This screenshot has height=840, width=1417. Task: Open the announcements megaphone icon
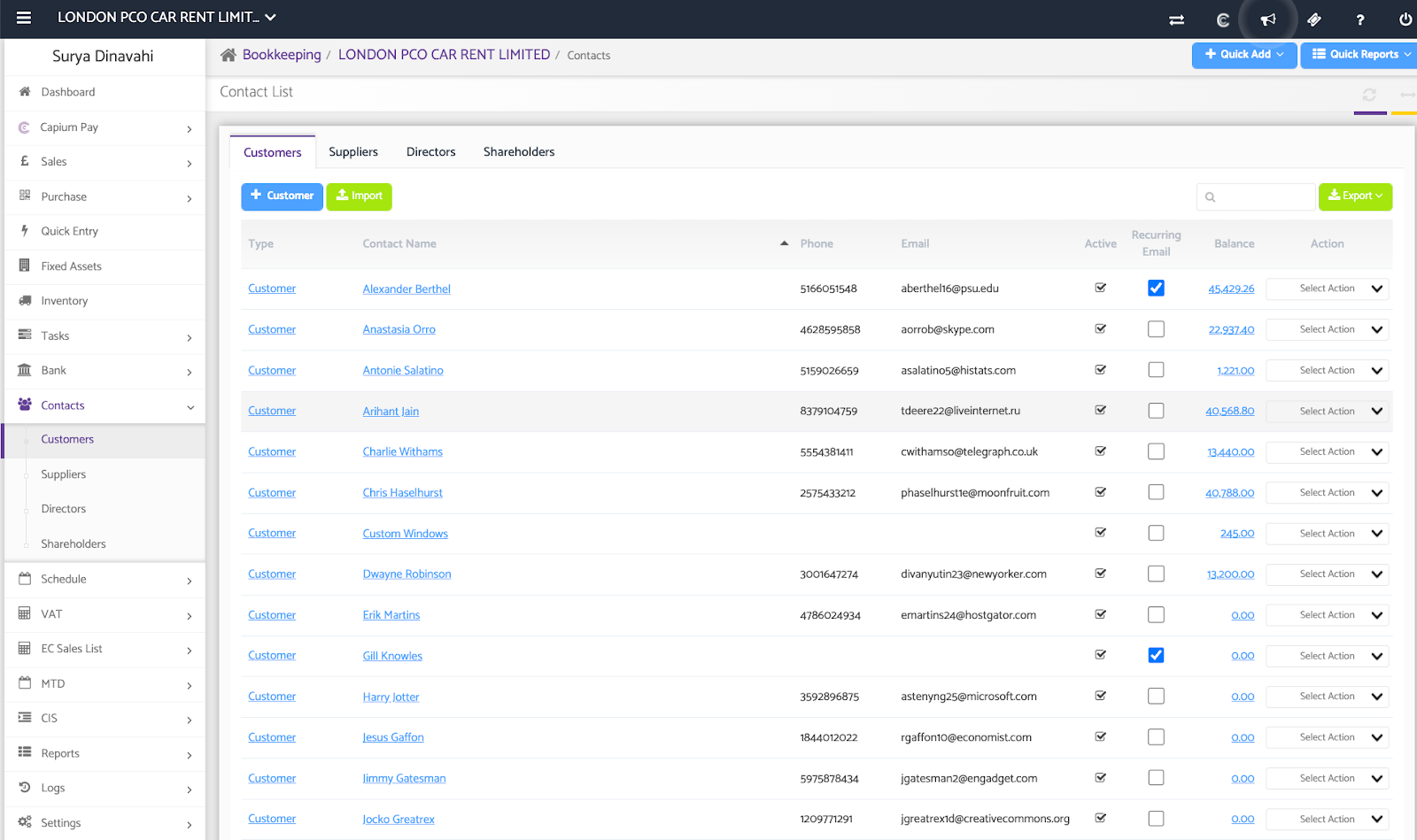(1268, 19)
